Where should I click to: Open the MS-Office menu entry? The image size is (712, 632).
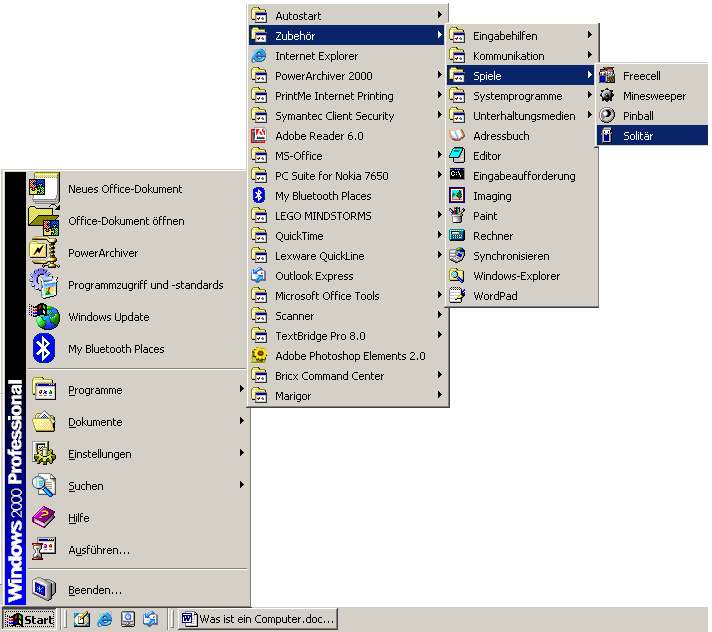tap(347, 155)
